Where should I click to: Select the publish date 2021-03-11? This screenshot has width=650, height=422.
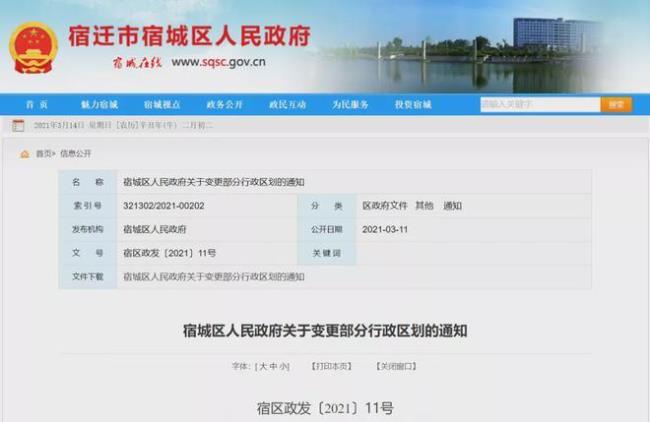point(385,229)
